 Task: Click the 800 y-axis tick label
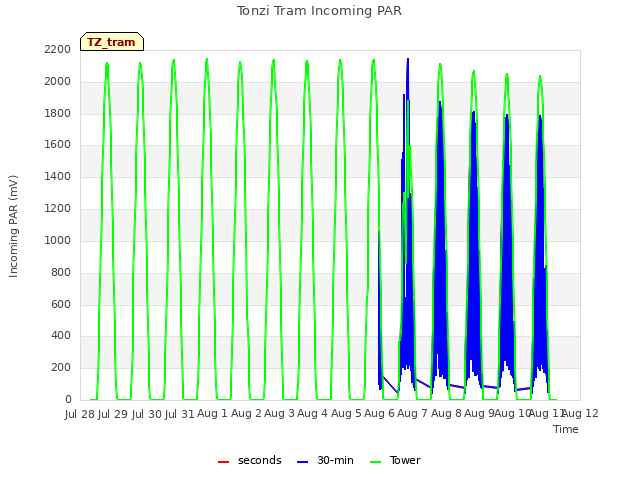(61, 272)
